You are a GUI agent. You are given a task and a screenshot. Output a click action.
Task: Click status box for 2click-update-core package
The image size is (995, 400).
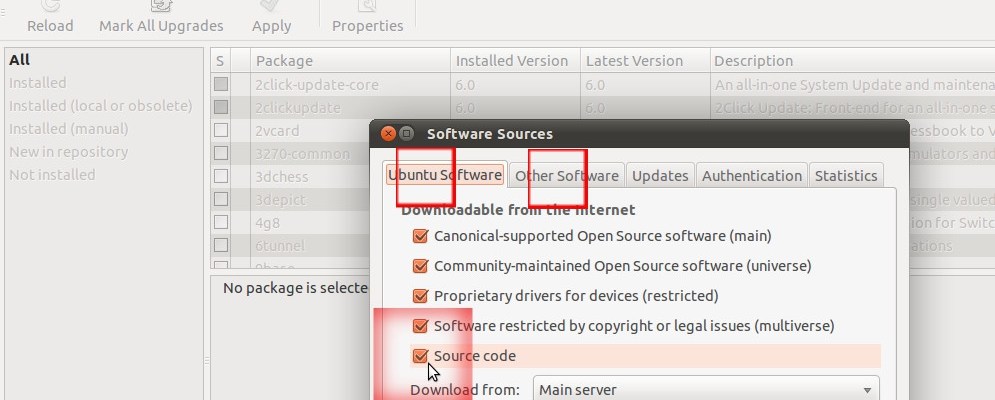tap(221, 85)
